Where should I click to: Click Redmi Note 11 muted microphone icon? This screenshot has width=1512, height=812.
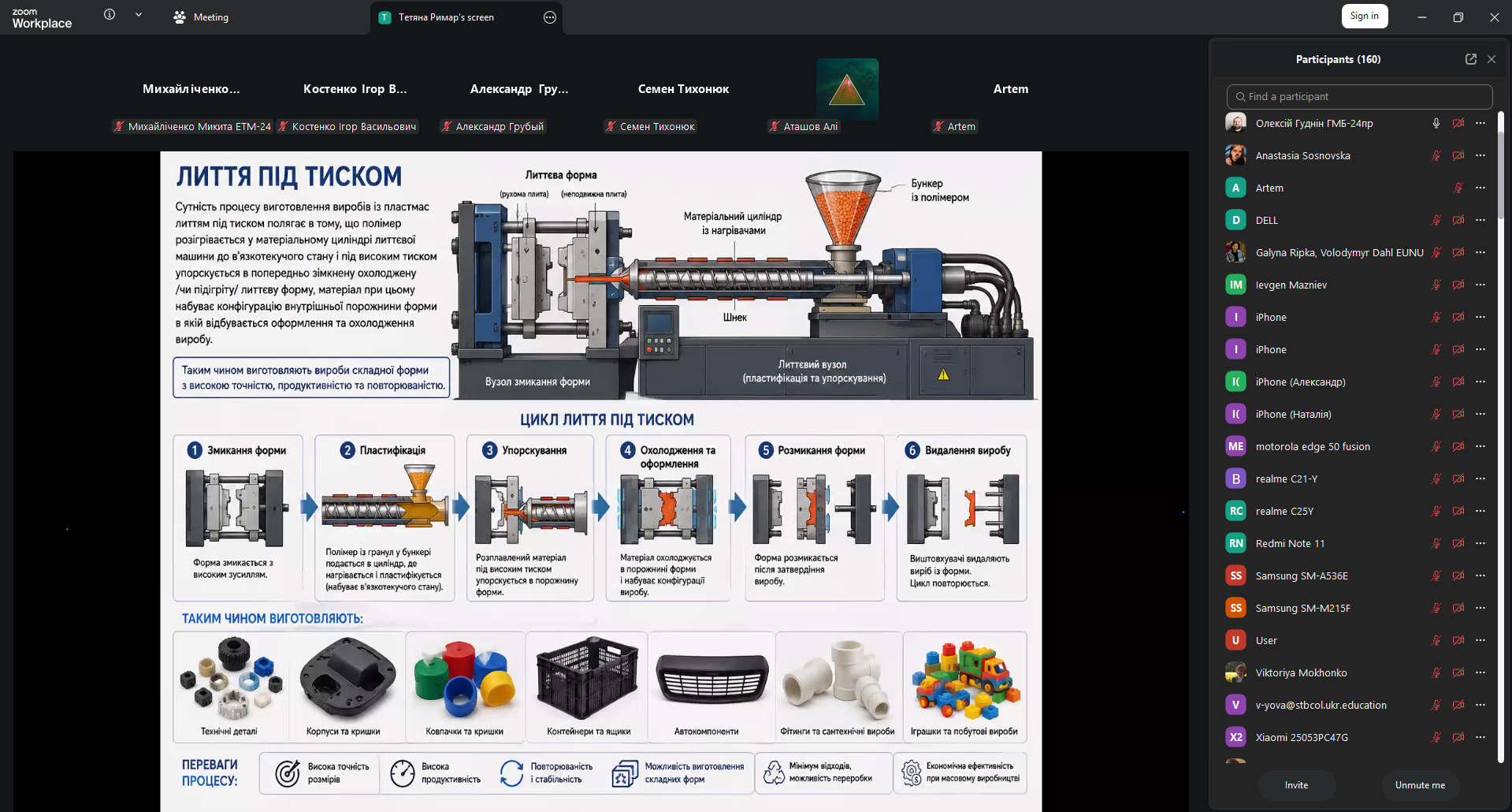(x=1436, y=543)
